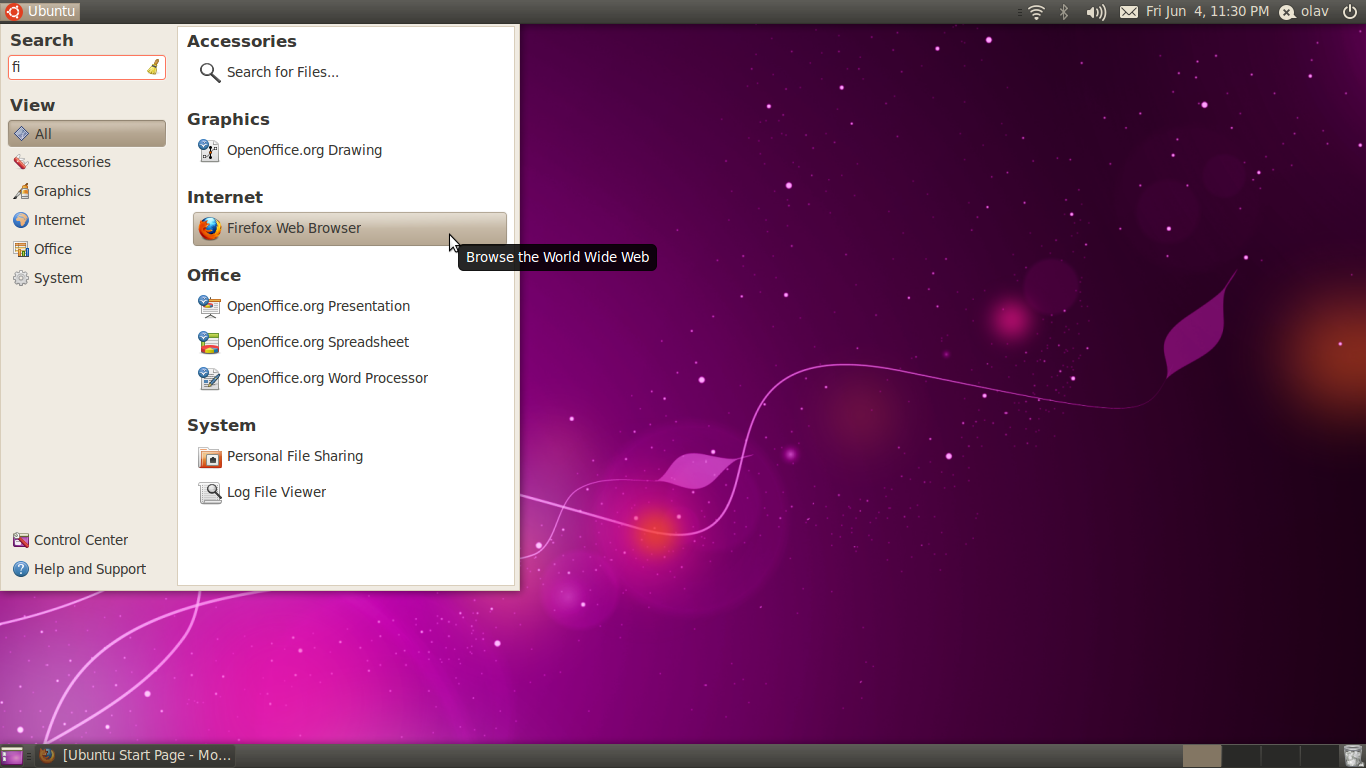Clear the search with the broom icon
Screen dimensions: 1366x768
[x=153, y=67]
